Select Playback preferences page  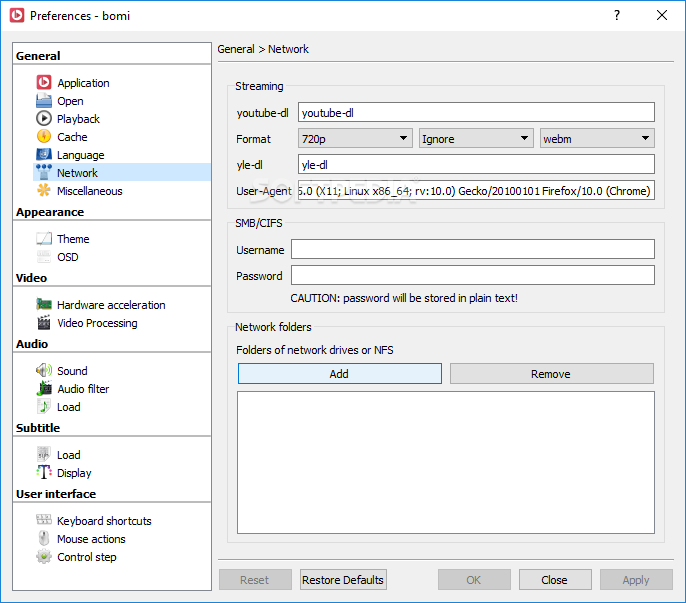pos(78,119)
